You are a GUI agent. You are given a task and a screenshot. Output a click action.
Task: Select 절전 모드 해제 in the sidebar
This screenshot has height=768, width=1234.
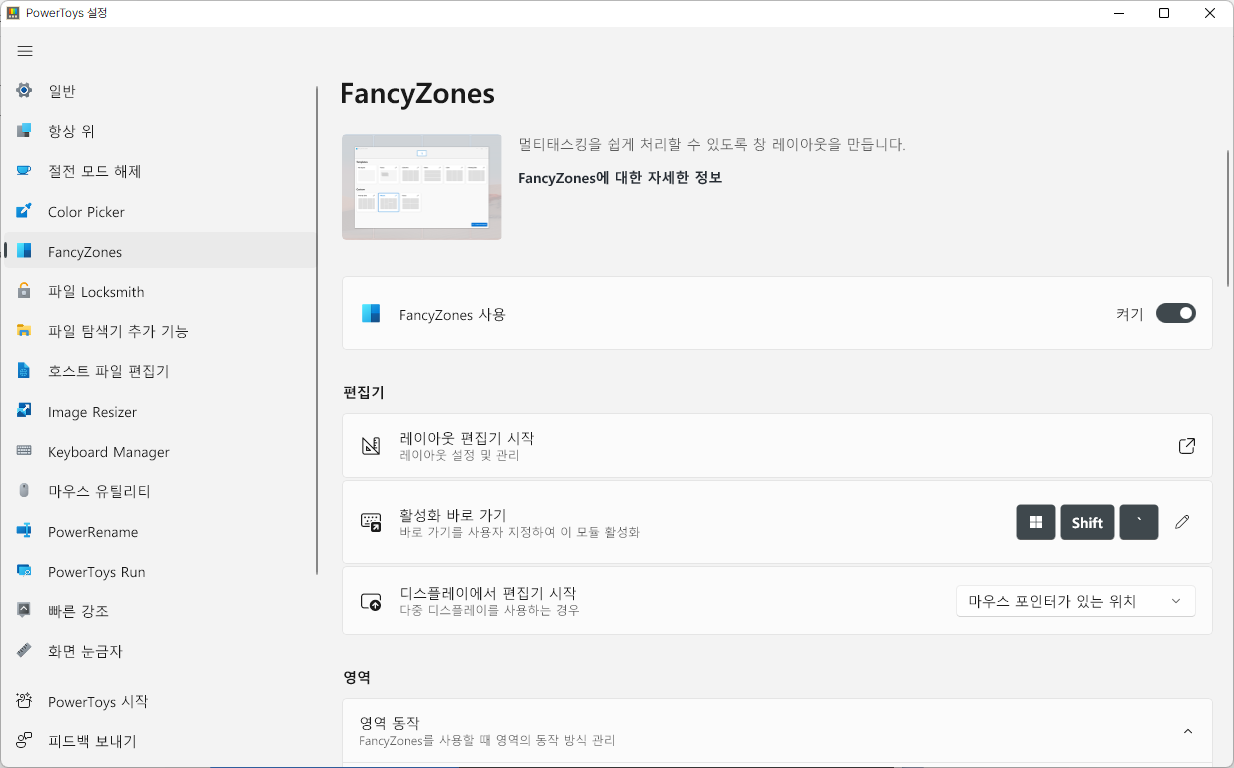pyautogui.click(x=160, y=171)
